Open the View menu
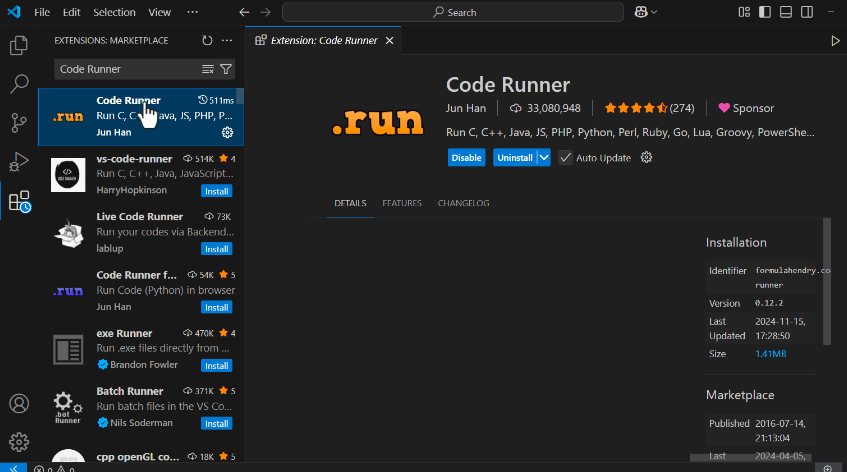847x472 pixels. point(159,12)
